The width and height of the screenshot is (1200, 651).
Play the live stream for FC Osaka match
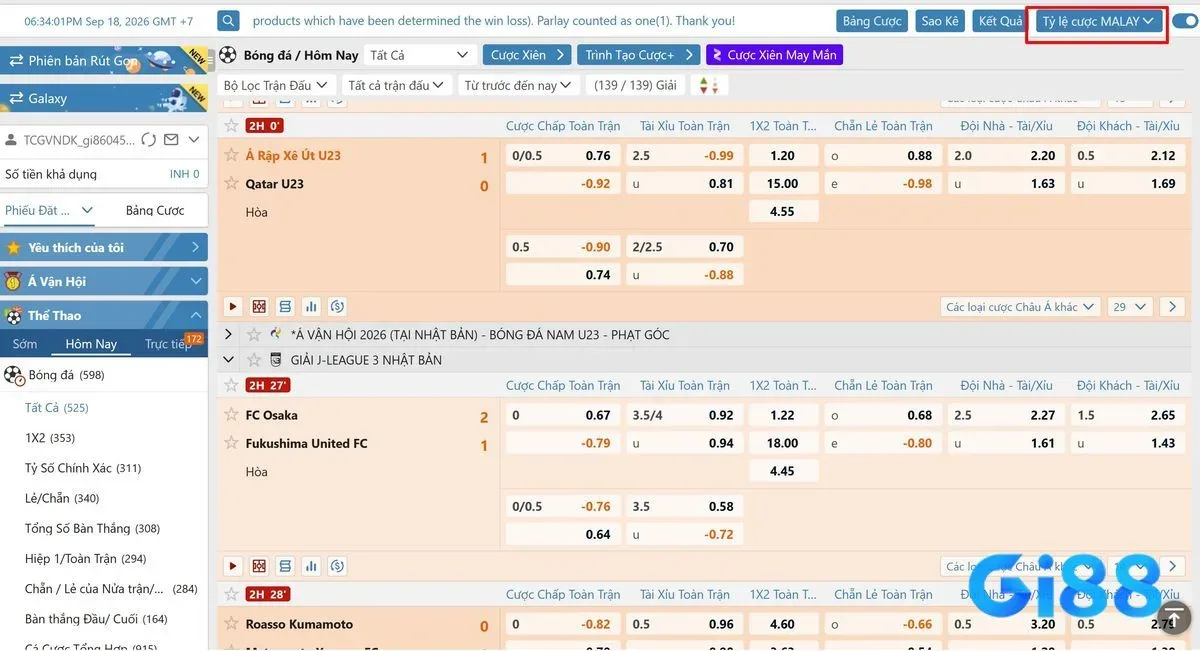pyautogui.click(x=232, y=566)
